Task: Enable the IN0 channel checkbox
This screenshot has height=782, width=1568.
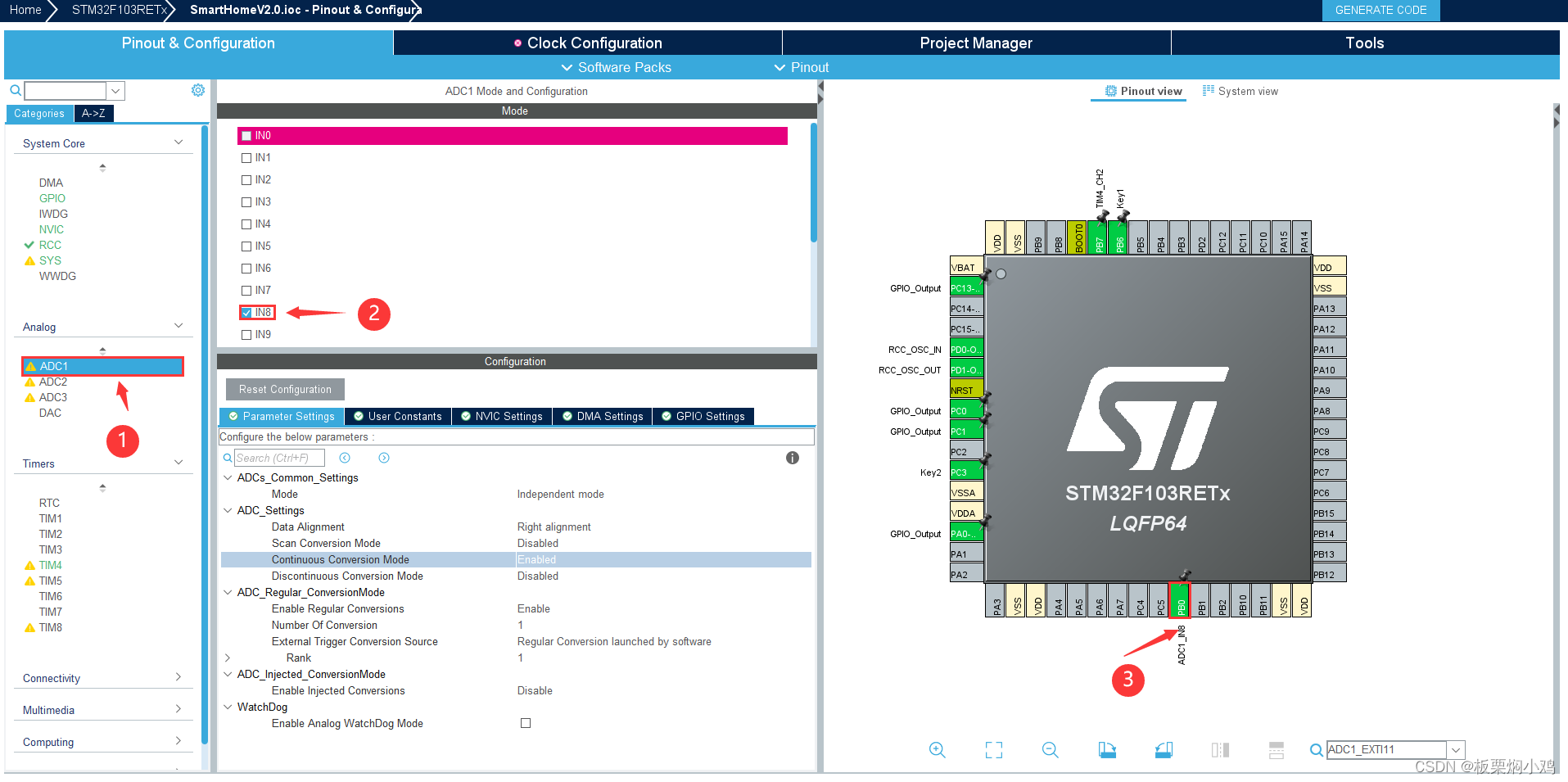Action: (246, 136)
